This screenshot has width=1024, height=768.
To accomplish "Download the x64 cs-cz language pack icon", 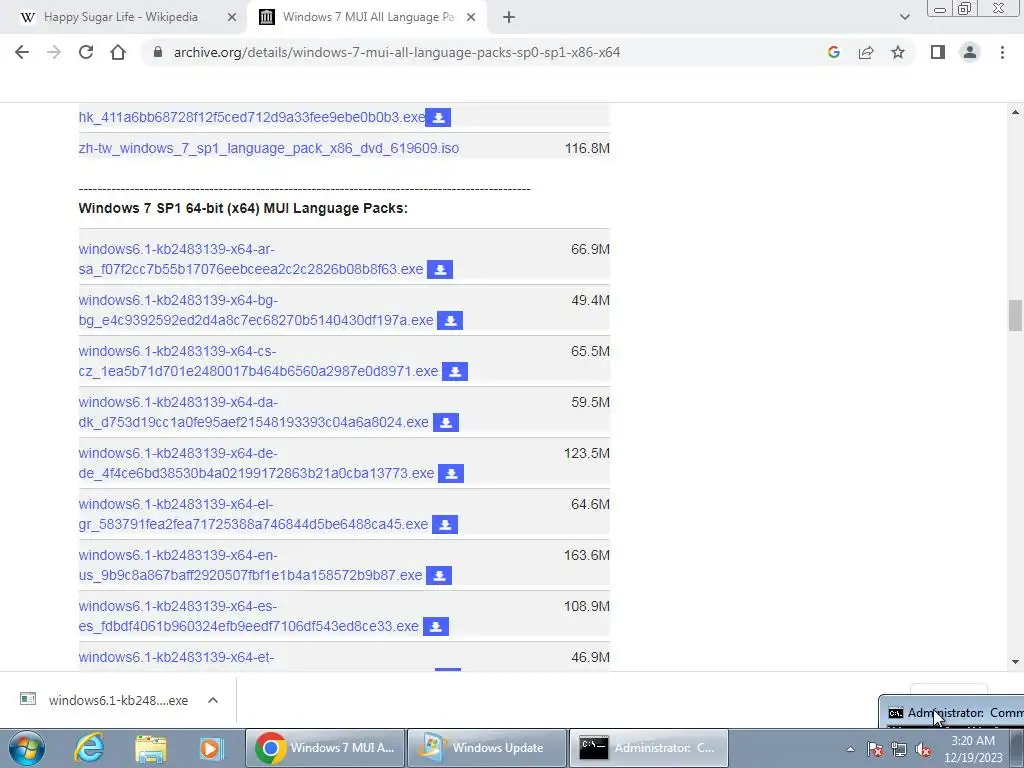I will click(x=455, y=372).
